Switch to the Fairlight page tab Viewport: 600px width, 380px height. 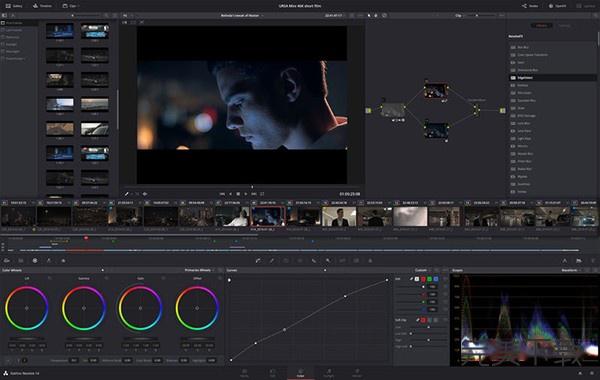click(329, 373)
